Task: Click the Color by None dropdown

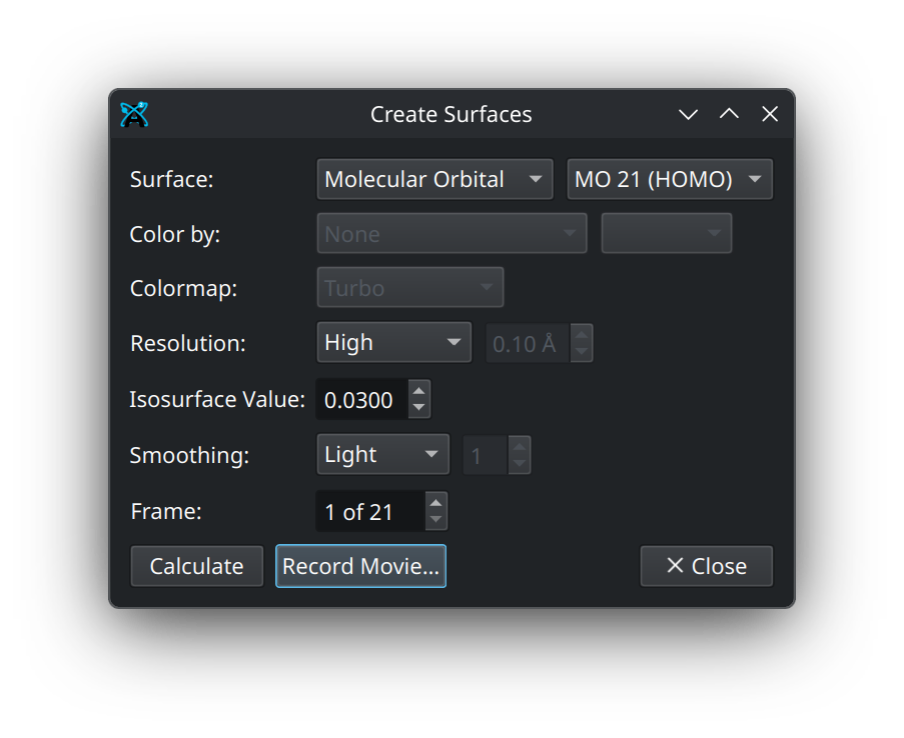Action: (451, 234)
